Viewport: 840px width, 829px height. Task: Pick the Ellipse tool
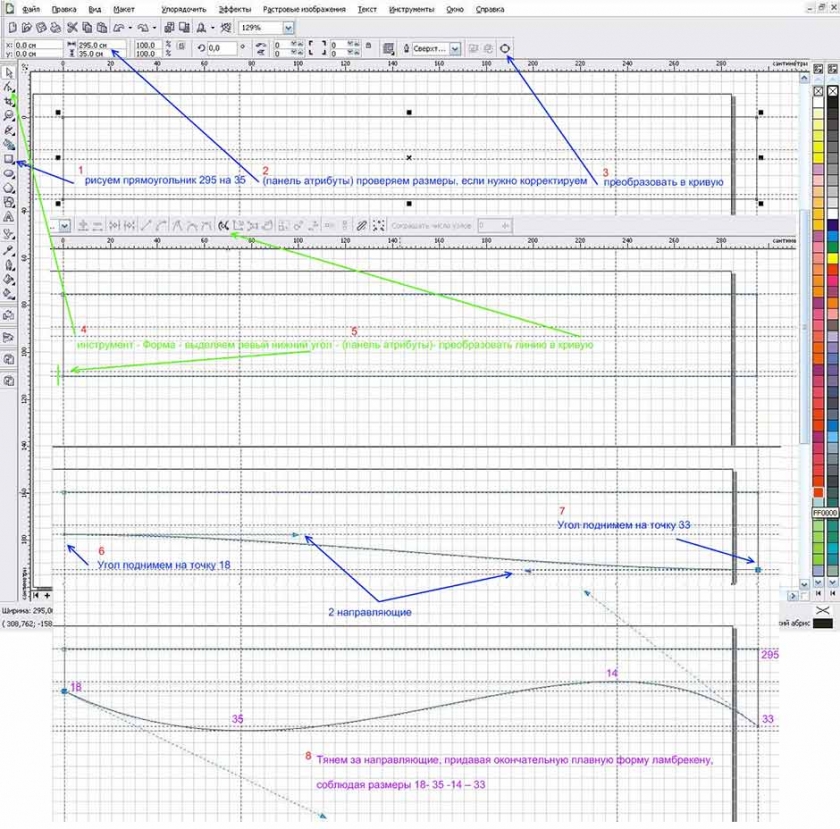pos(8,173)
